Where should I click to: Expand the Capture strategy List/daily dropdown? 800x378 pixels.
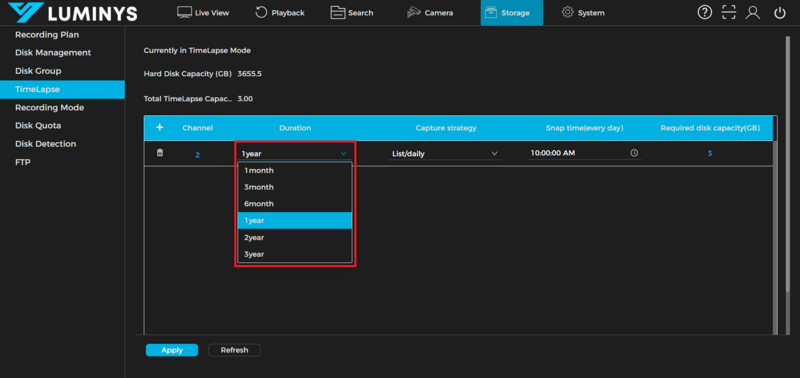click(445, 154)
